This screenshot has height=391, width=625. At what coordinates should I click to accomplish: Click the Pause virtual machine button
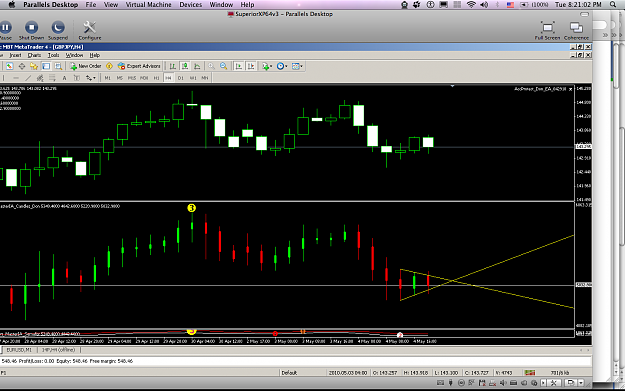5,30
